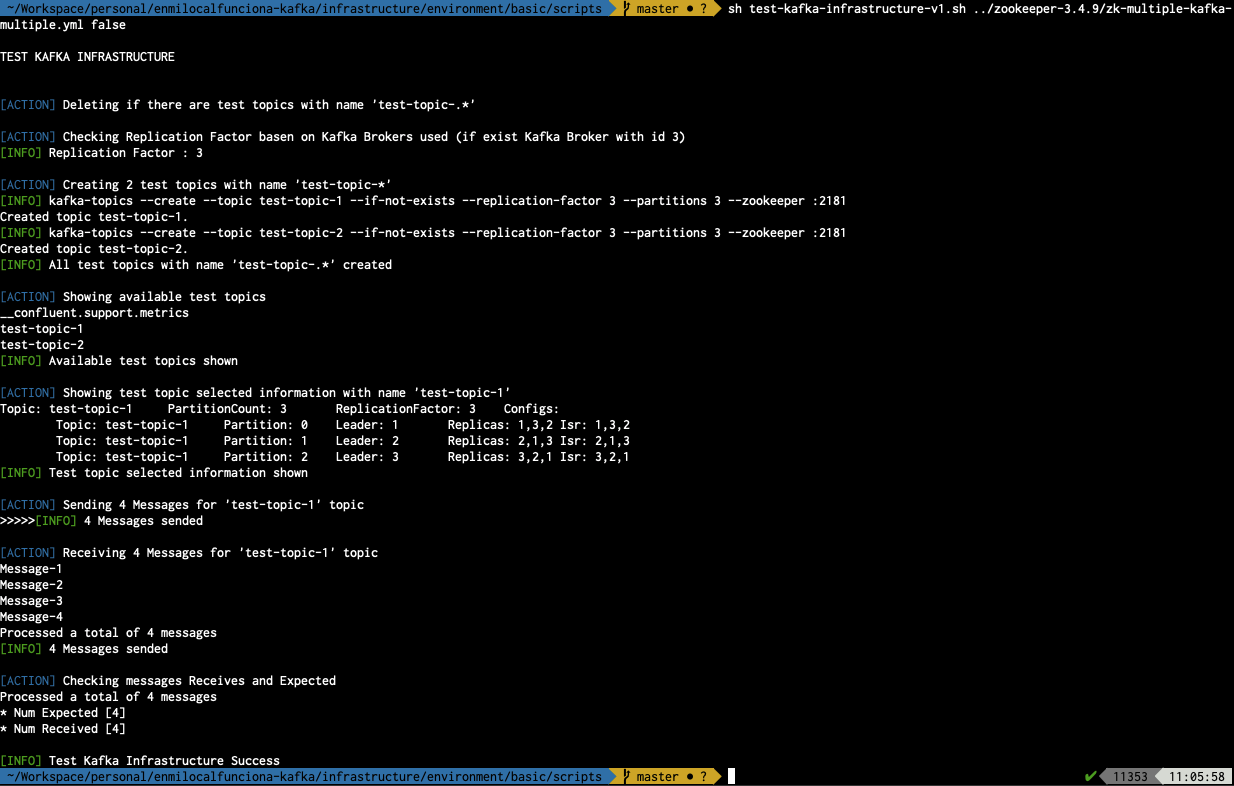Click the '* Num Received [4]' line
Viewport: 1234px width, 786px height.
click(x=63, y=729)
